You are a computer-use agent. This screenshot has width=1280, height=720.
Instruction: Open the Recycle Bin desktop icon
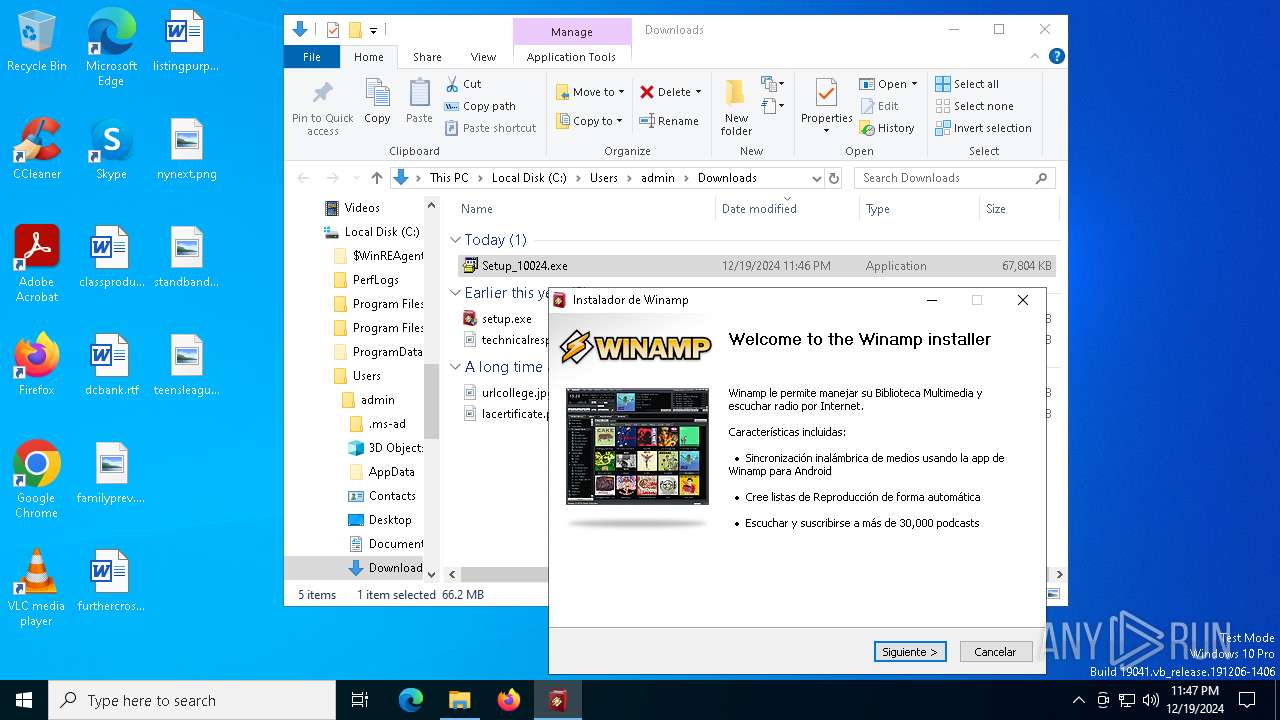37,42
